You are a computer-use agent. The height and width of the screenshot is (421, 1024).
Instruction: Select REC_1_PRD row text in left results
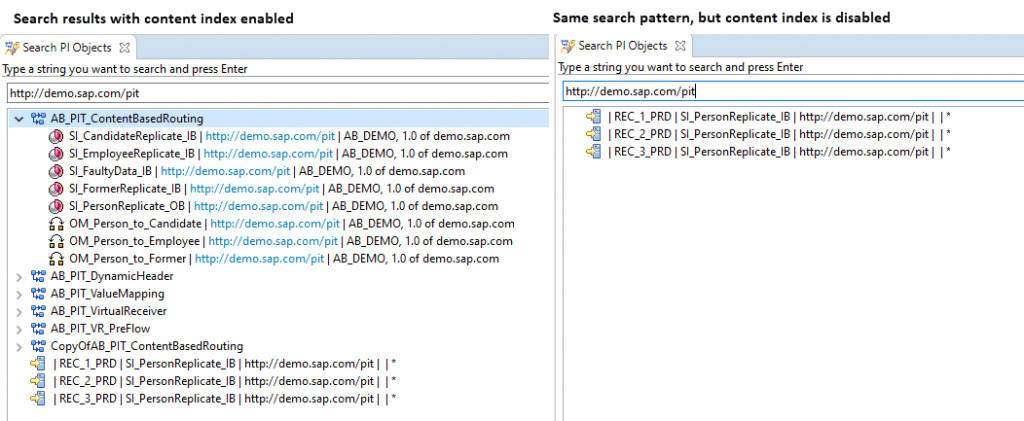click(x=224, y=364)
